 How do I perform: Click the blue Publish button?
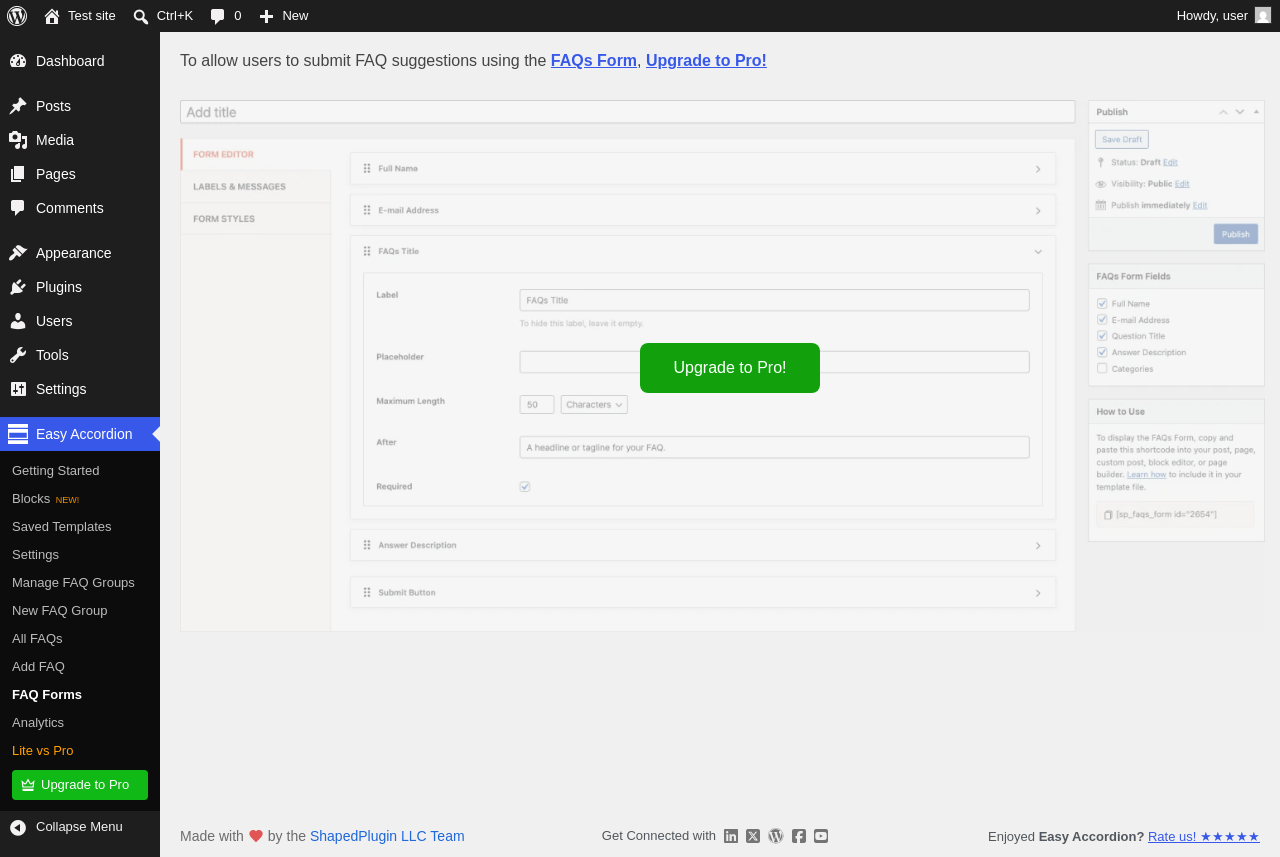pyautogui.click(x=1236, y=234)
